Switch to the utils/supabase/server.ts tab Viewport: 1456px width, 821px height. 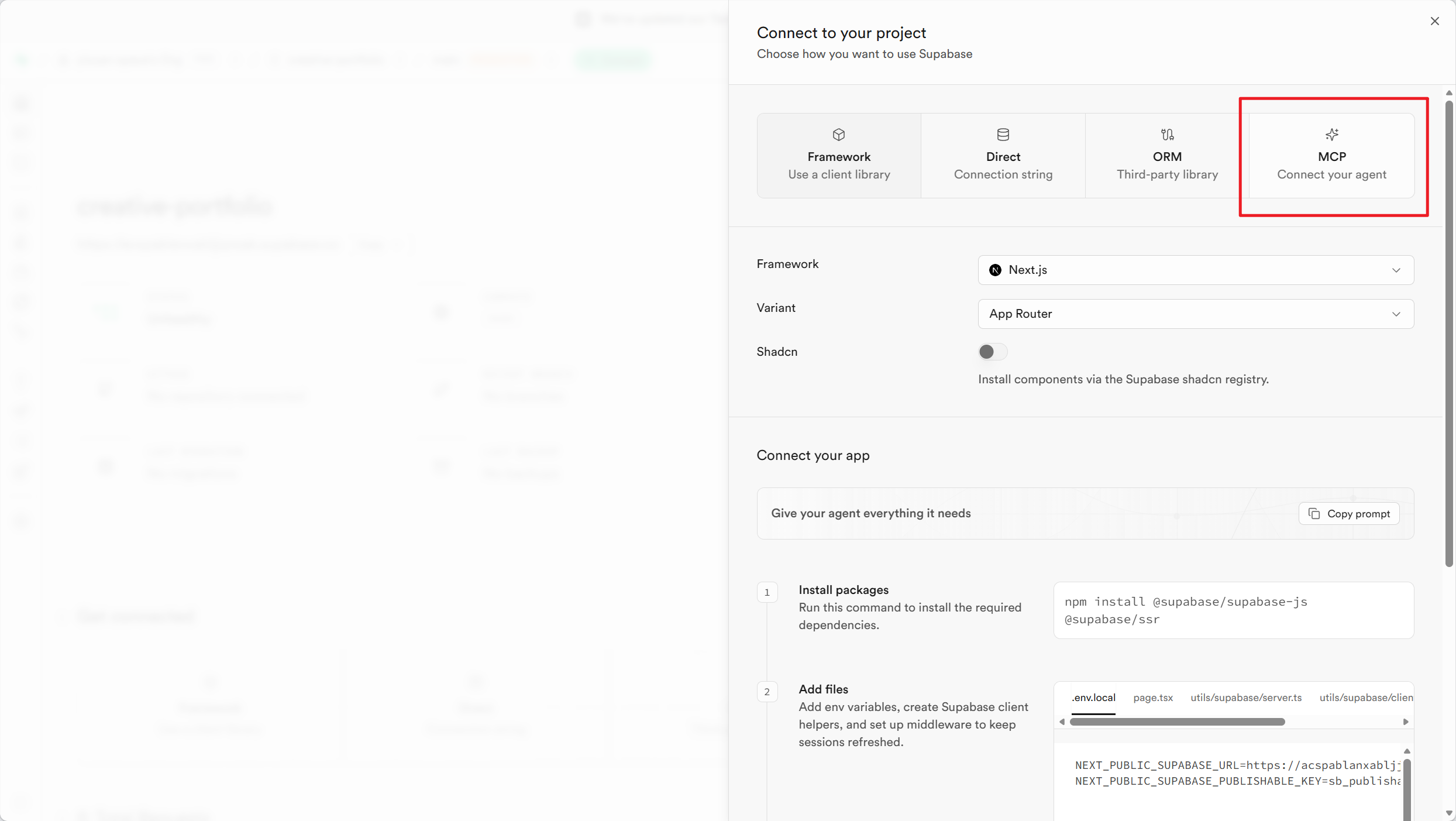coord(1246,698)
